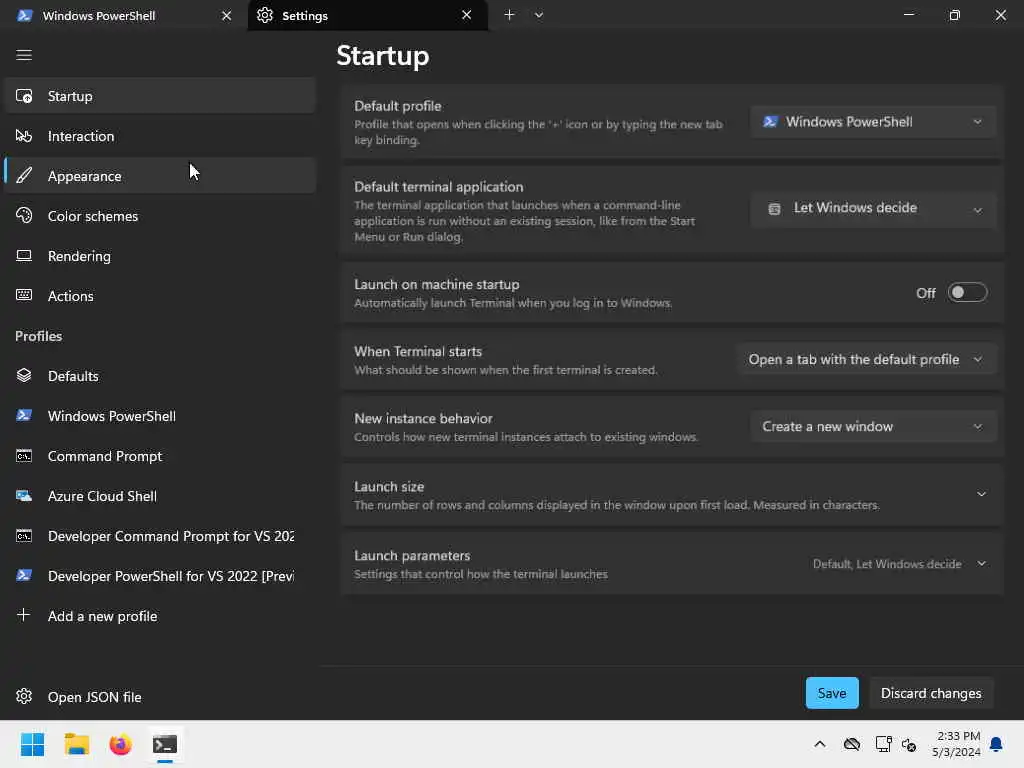The width and height of the screenshot is (1024, 768).
Task: Select the Settings tab
Action: click(x=368, y=16)
